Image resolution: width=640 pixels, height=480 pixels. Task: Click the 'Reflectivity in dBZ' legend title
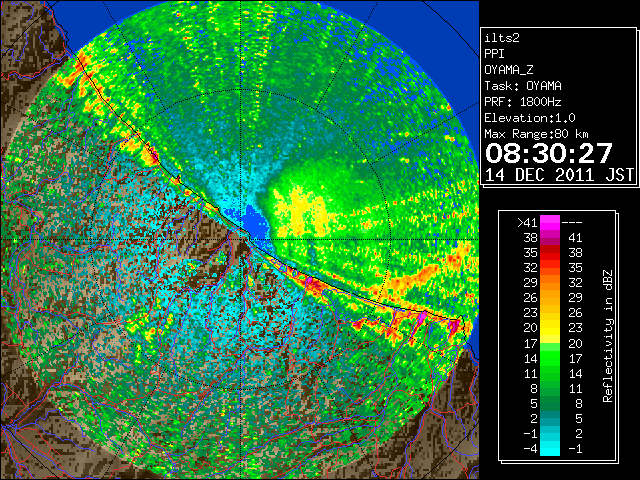coord(608,336)
